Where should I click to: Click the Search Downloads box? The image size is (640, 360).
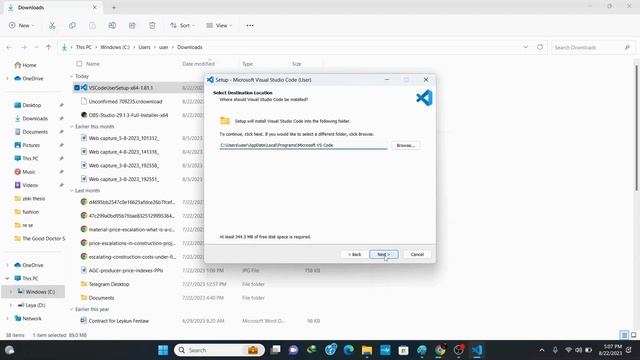point(592,47)
